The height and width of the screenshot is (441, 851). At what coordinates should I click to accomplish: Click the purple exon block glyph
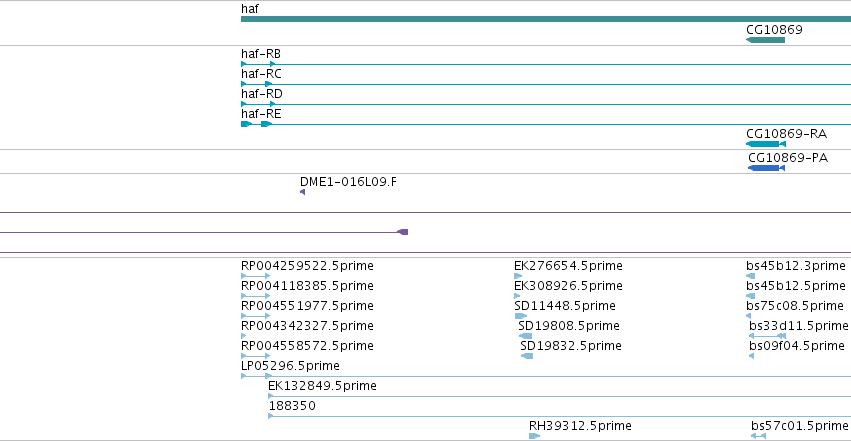(x=402, y=232)
